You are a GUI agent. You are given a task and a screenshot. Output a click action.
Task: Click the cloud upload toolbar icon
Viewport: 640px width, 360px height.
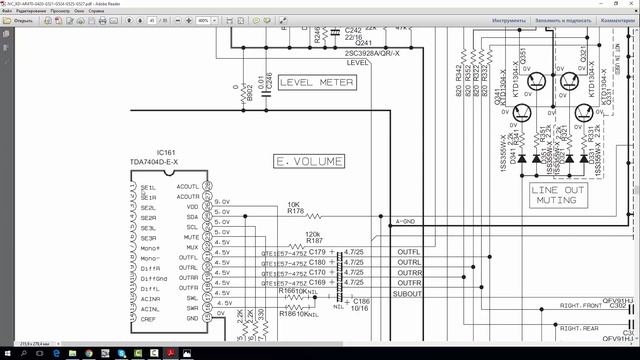(81, 20)
